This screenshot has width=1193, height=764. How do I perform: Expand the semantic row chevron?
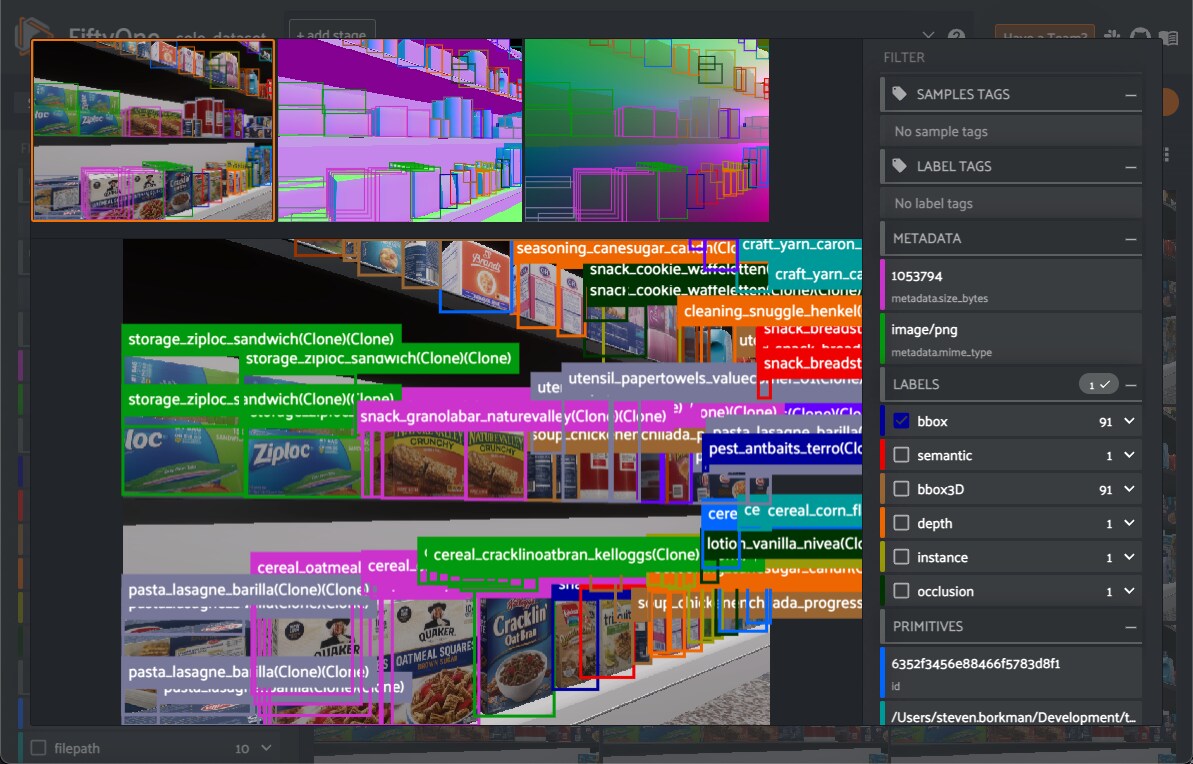(x=1130, y=455)
